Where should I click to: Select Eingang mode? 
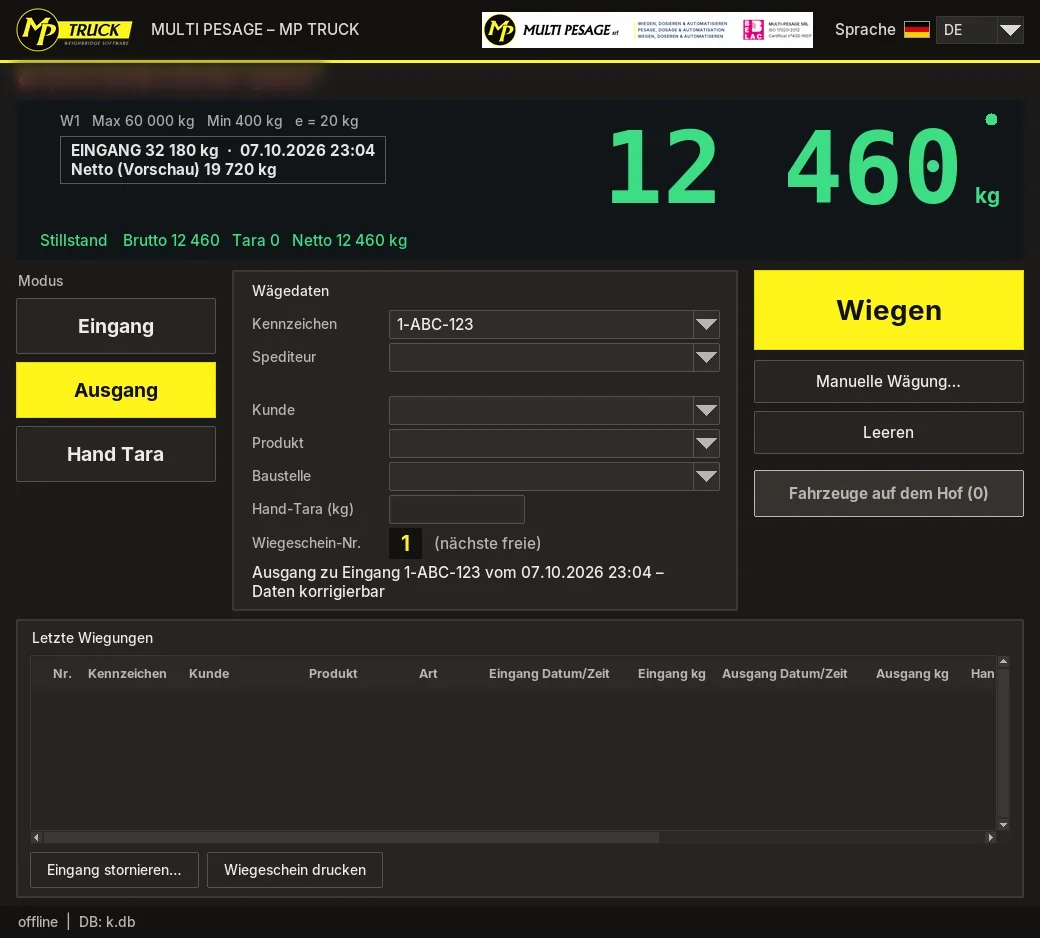[116, 326]
